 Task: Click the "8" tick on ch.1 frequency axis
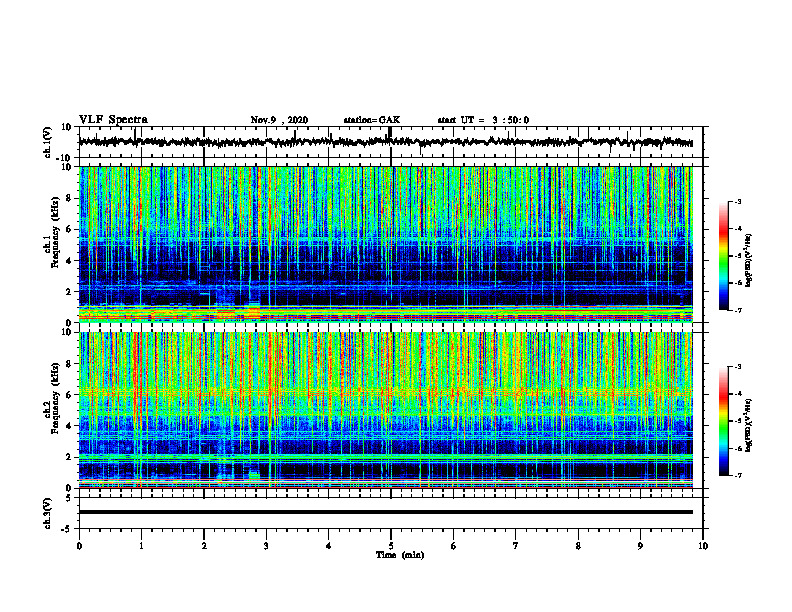[70, 198]
